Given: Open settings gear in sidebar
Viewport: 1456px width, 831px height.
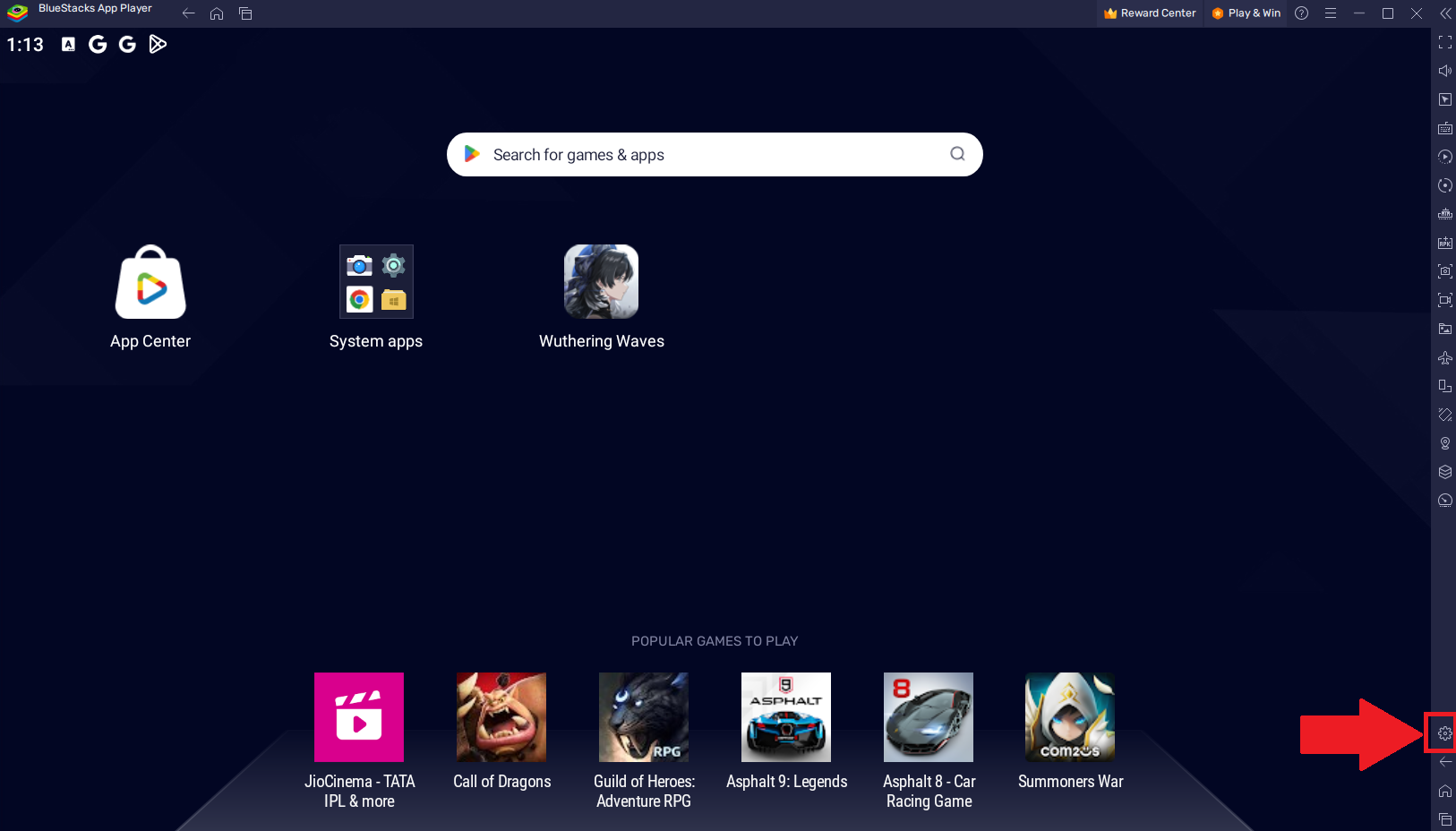Looking at the screenshot, I should click(1445, 733).
